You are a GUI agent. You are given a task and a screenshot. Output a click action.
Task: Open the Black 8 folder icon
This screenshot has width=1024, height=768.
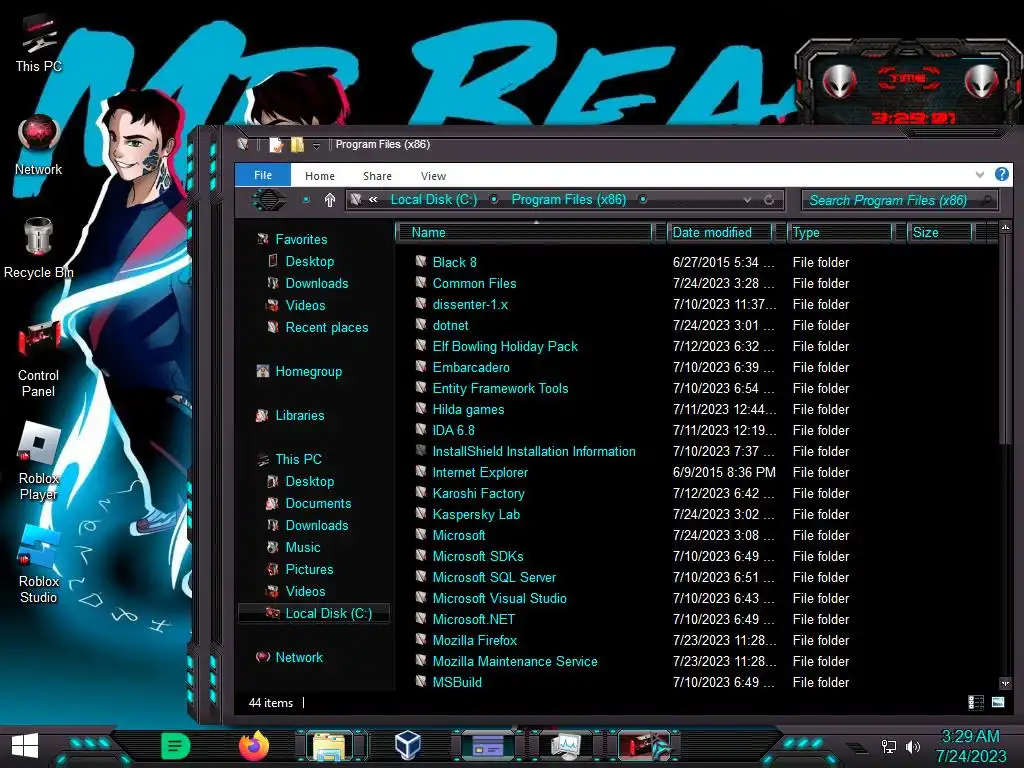[x=421, y=262]
